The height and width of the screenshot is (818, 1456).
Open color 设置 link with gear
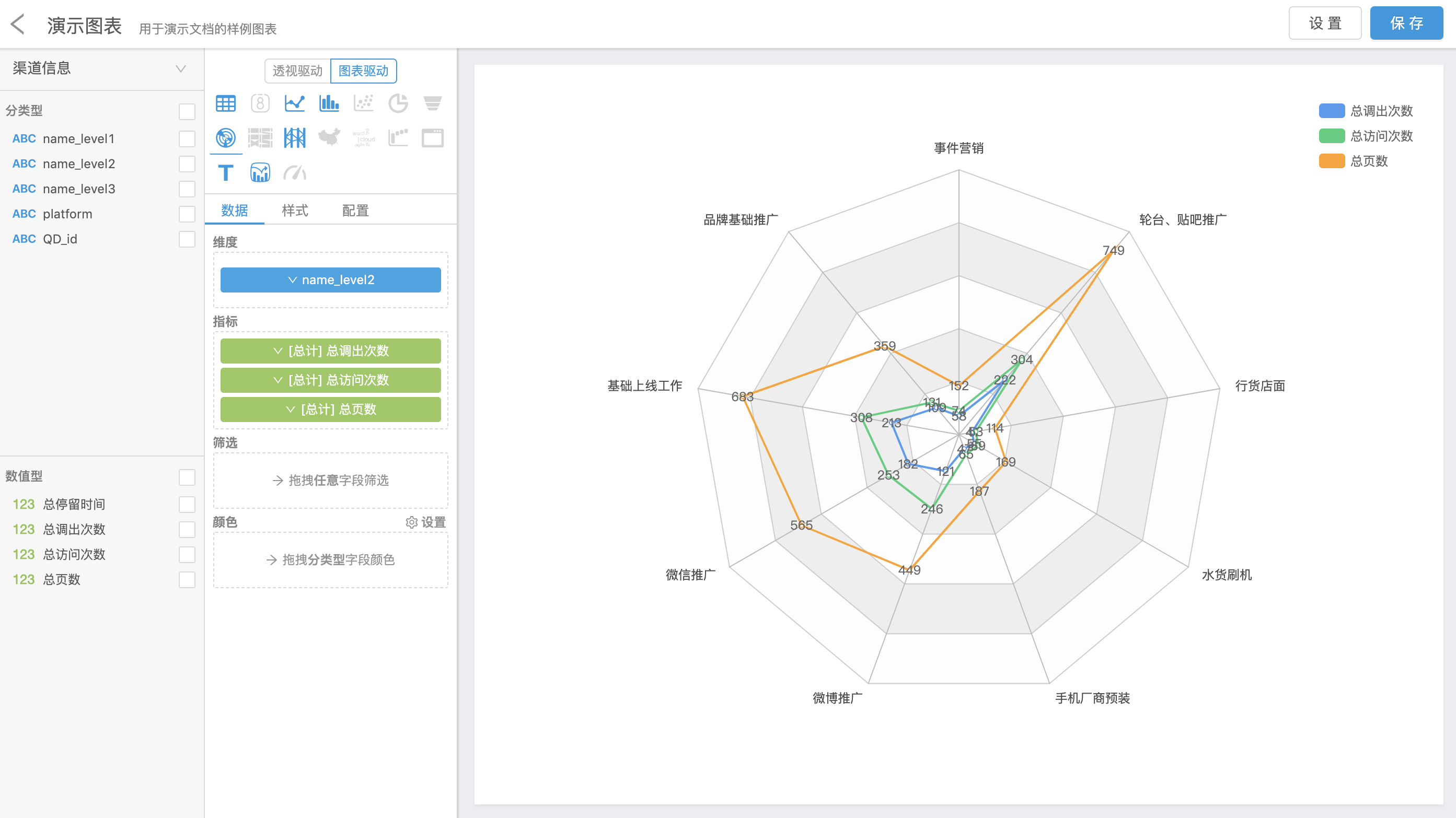[x=426, y=522]
